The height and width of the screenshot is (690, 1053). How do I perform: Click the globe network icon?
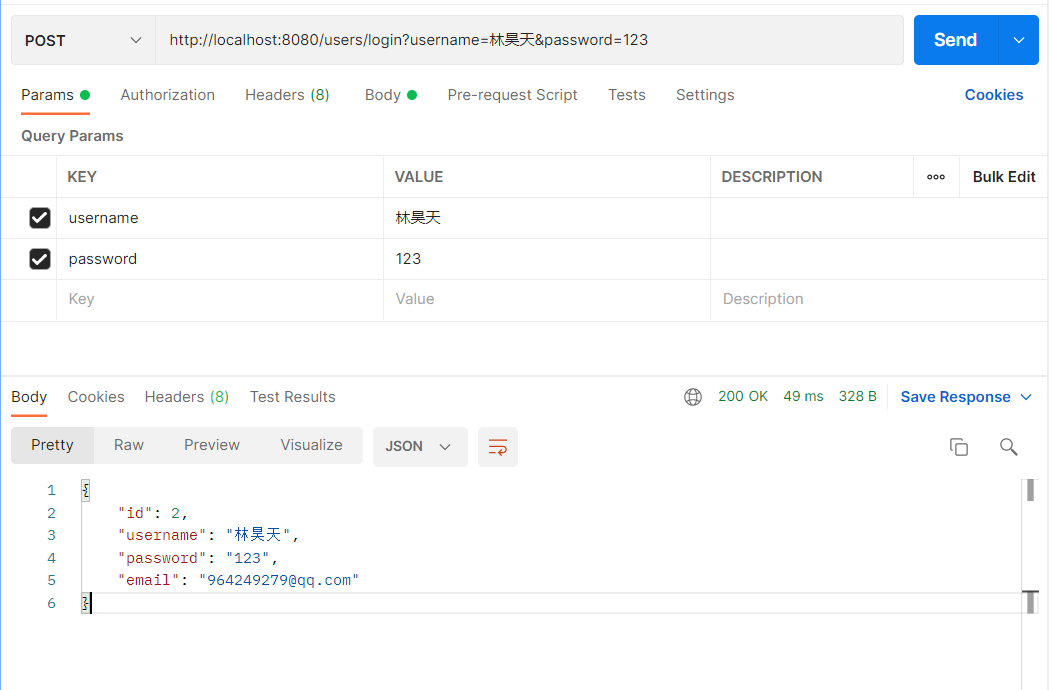point(692,397)
